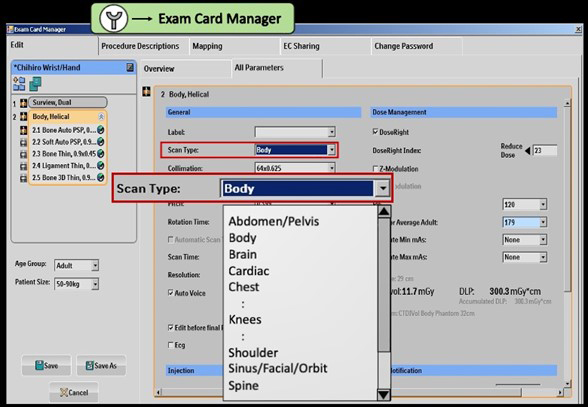Click the printer icon beside 2.3 Bone Thin
588x407 pixels.
pyautogui.click(x=24, y=154)
